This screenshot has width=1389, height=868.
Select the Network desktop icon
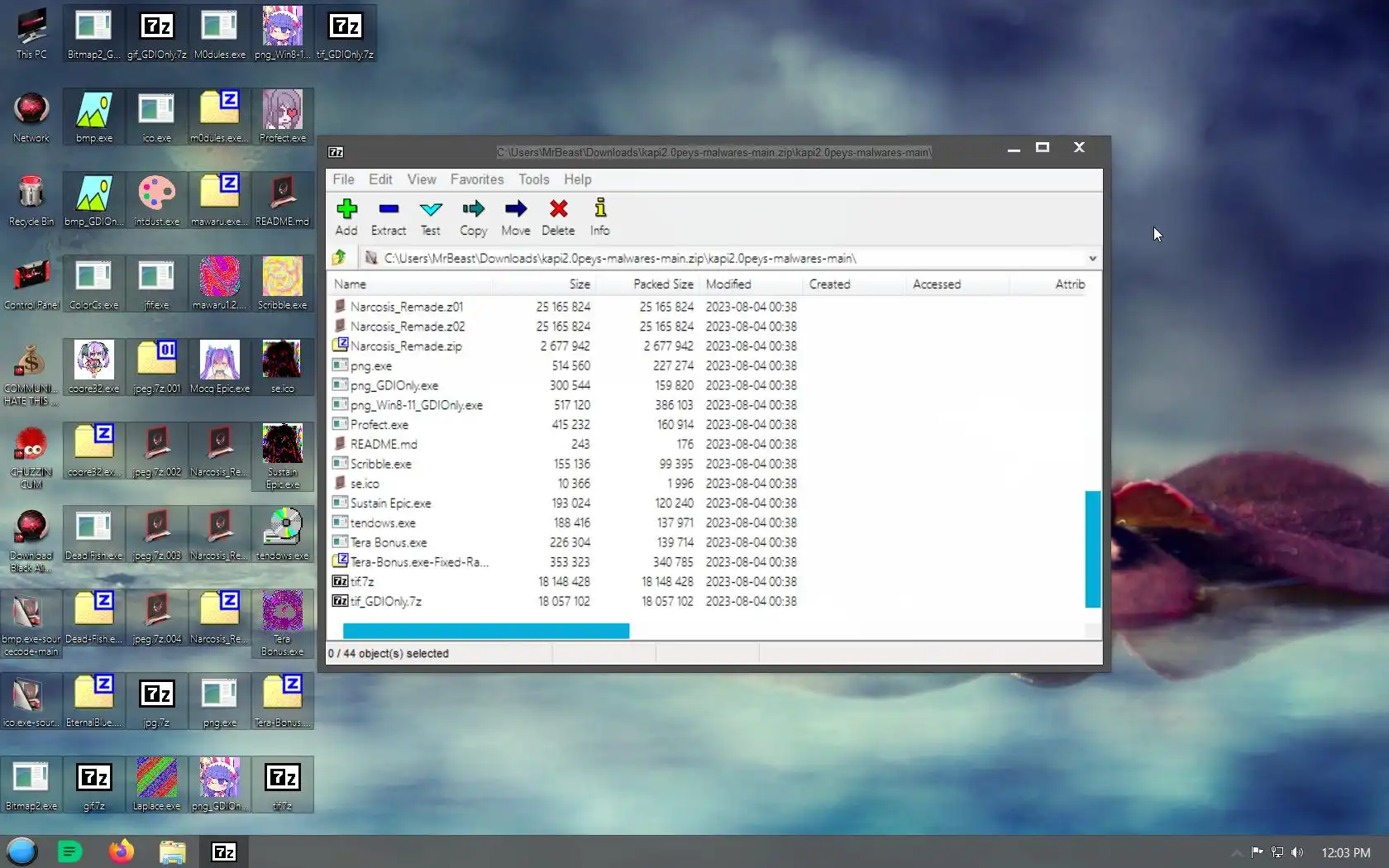[x=31, y=117]
